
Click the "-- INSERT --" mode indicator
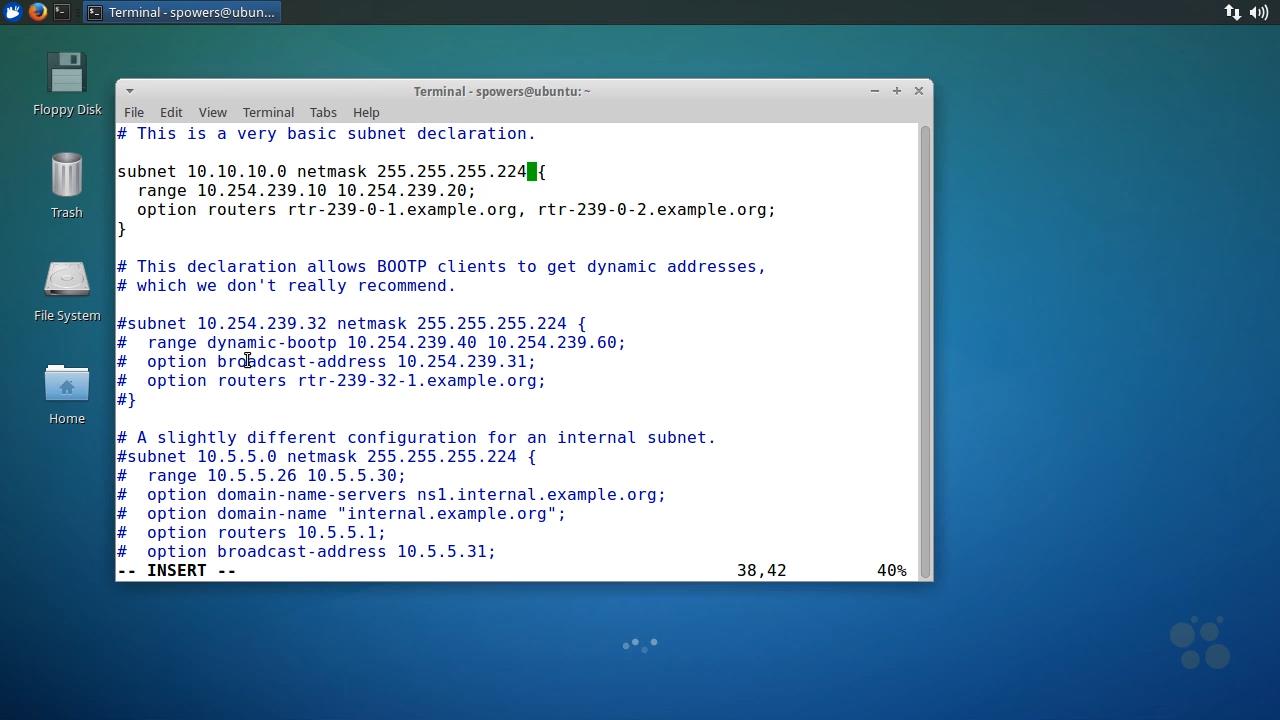tap(177, 571)
